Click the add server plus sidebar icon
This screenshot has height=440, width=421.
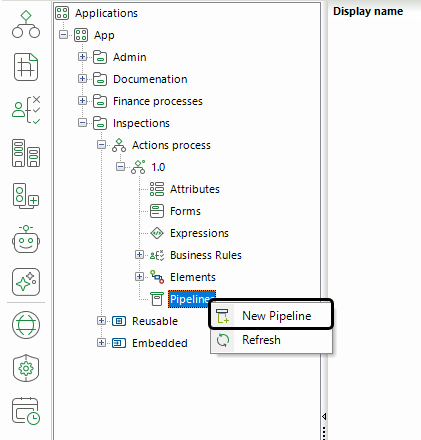[26, 196]
